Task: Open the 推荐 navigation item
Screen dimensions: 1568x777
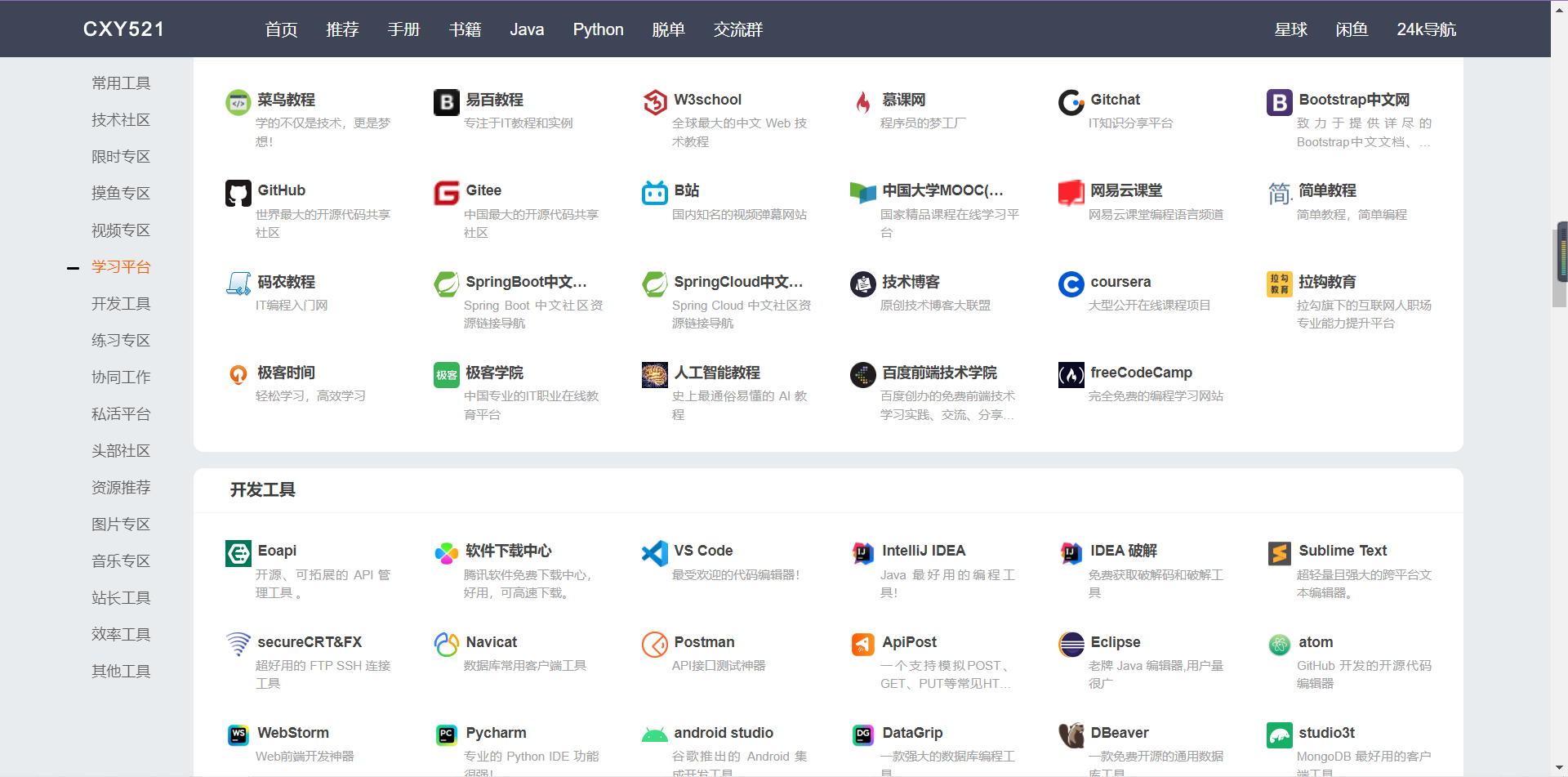Action: pos(342,29)
